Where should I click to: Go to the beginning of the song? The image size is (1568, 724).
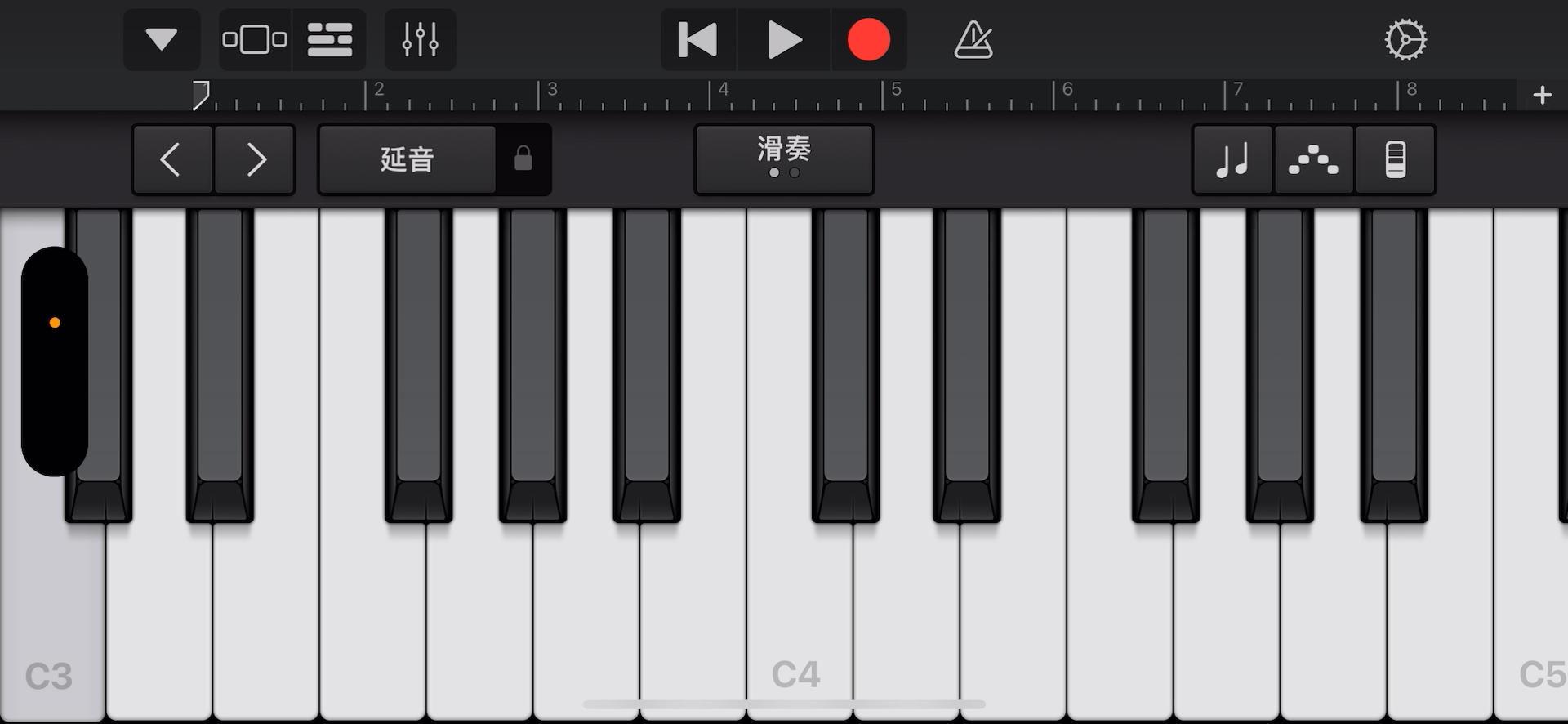(x=698, y=39)
